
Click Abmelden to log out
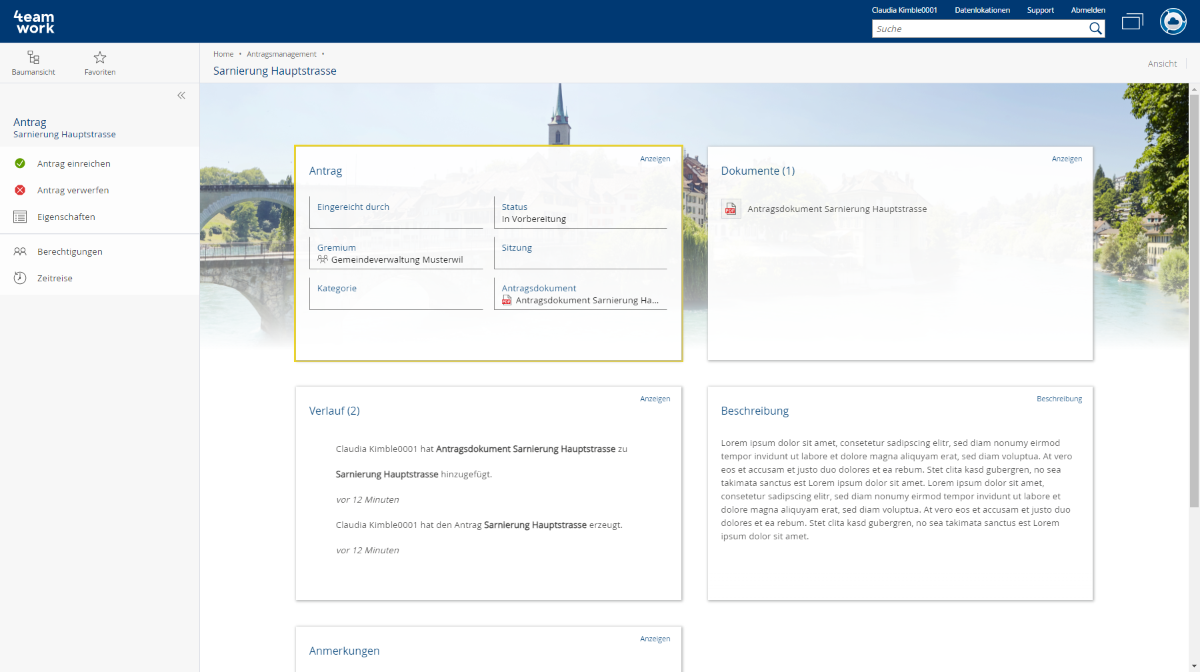[1088, 10]
